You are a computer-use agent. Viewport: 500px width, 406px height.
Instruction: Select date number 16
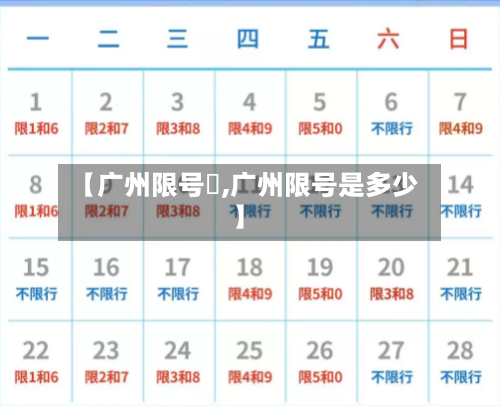[106, 267]
